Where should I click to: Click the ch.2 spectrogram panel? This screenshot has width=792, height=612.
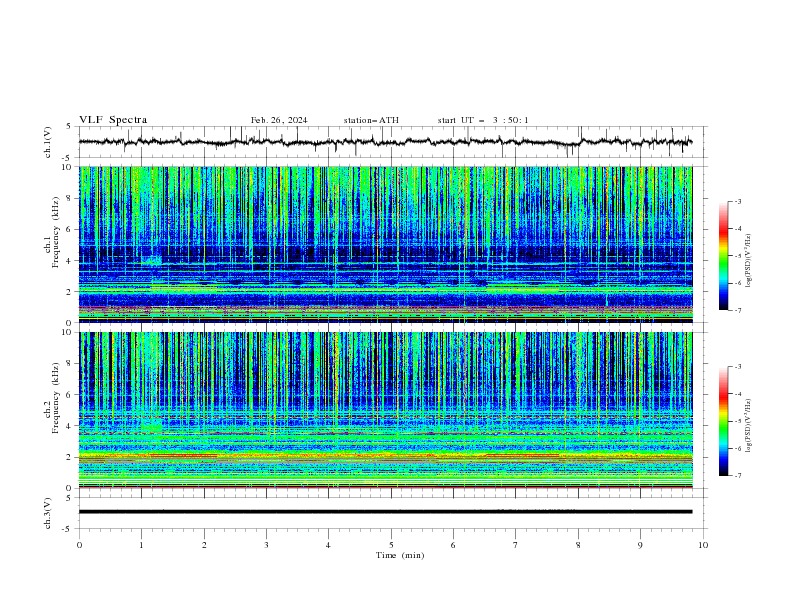coord(385,410)
